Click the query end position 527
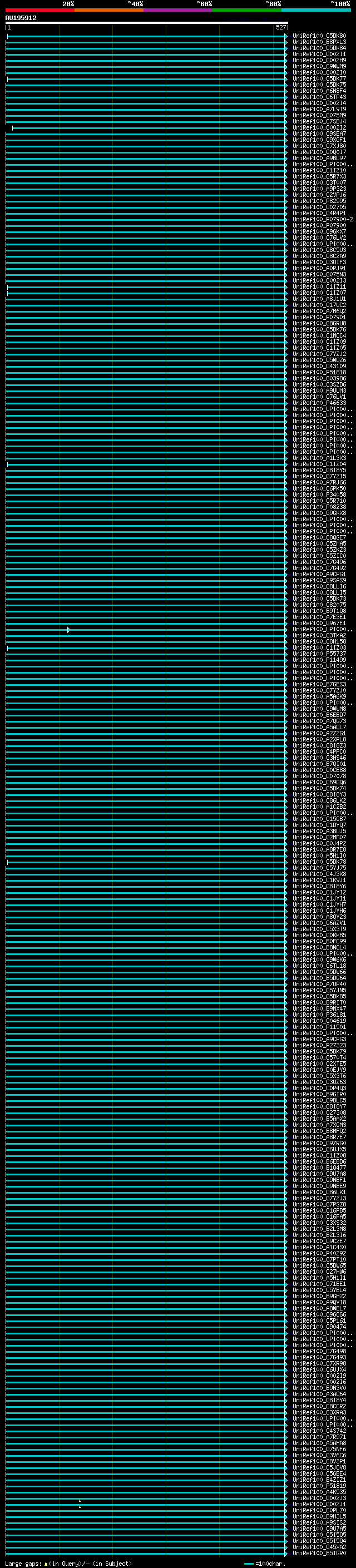Viewport: 356px width, 1568px height. click(280, 27)
